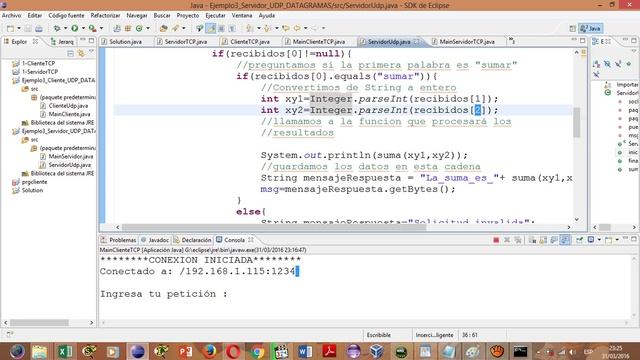The height and width of the screenshot is (360, 640).
Task: Open the Open Console dropdown arrow
Action: 617,240
